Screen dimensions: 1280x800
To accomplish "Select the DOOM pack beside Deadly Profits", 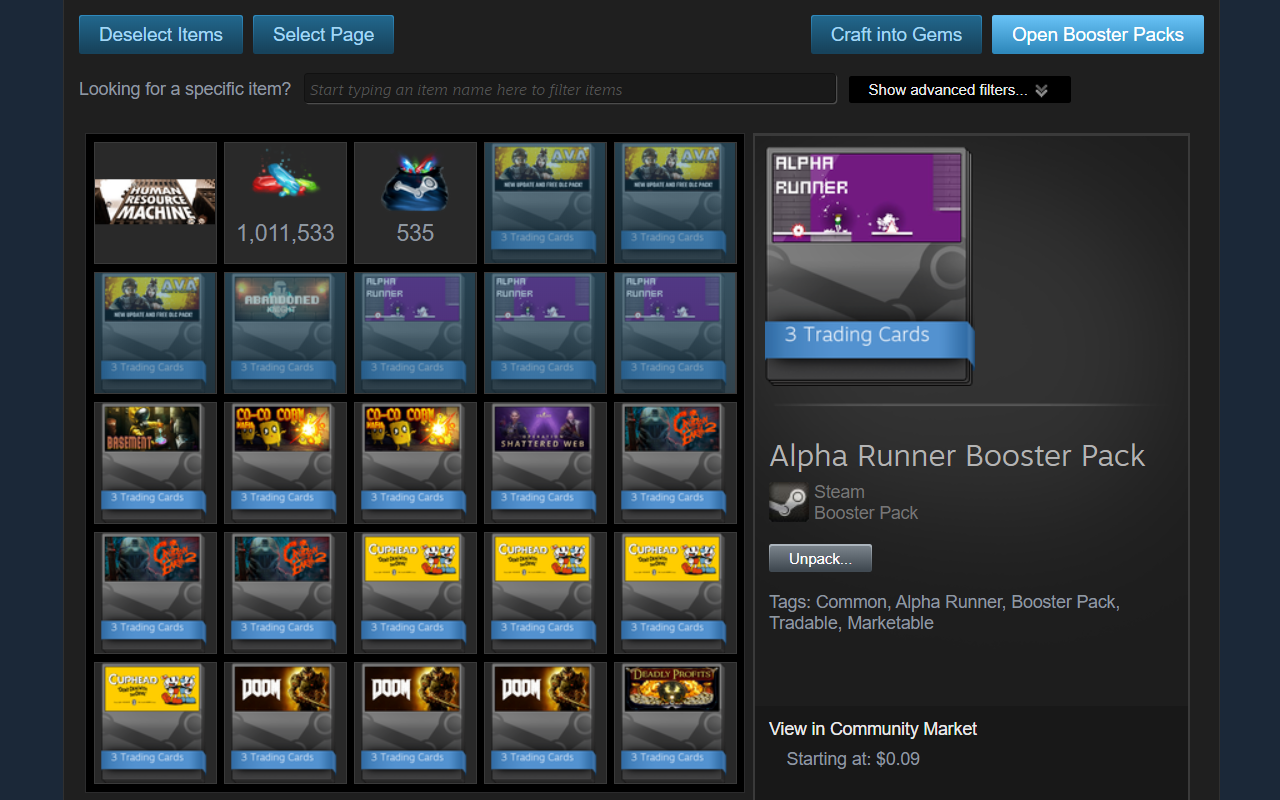I will tap(545, 723).
